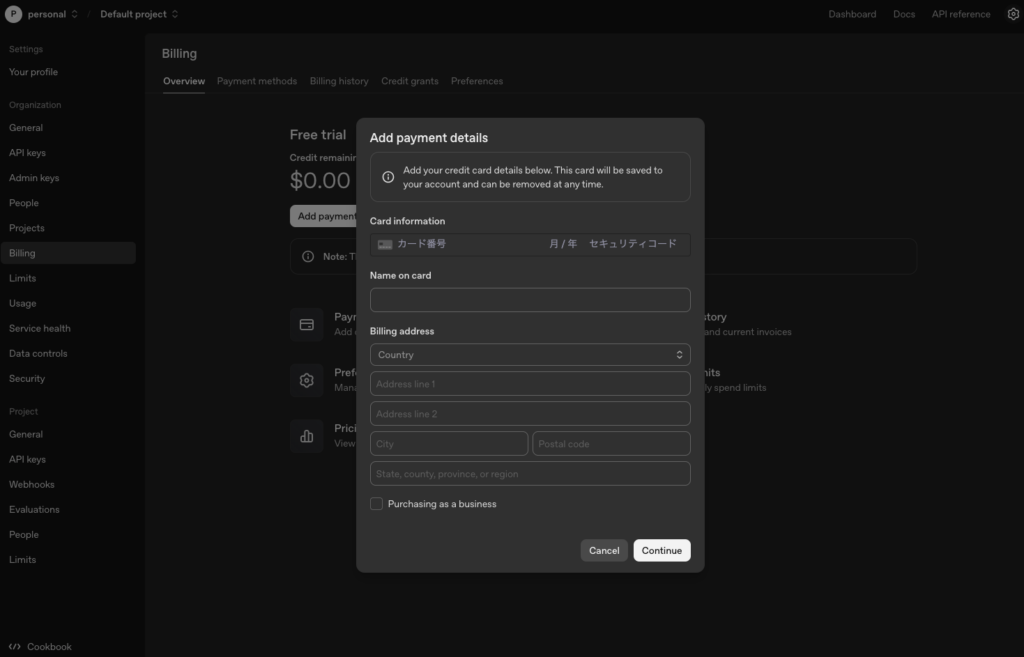
Task: Open the Country dropdown
Action: 530,354
